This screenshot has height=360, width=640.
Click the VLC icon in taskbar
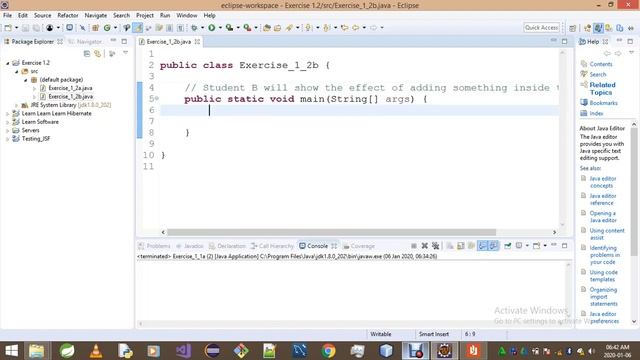click(x=96, y=351)
